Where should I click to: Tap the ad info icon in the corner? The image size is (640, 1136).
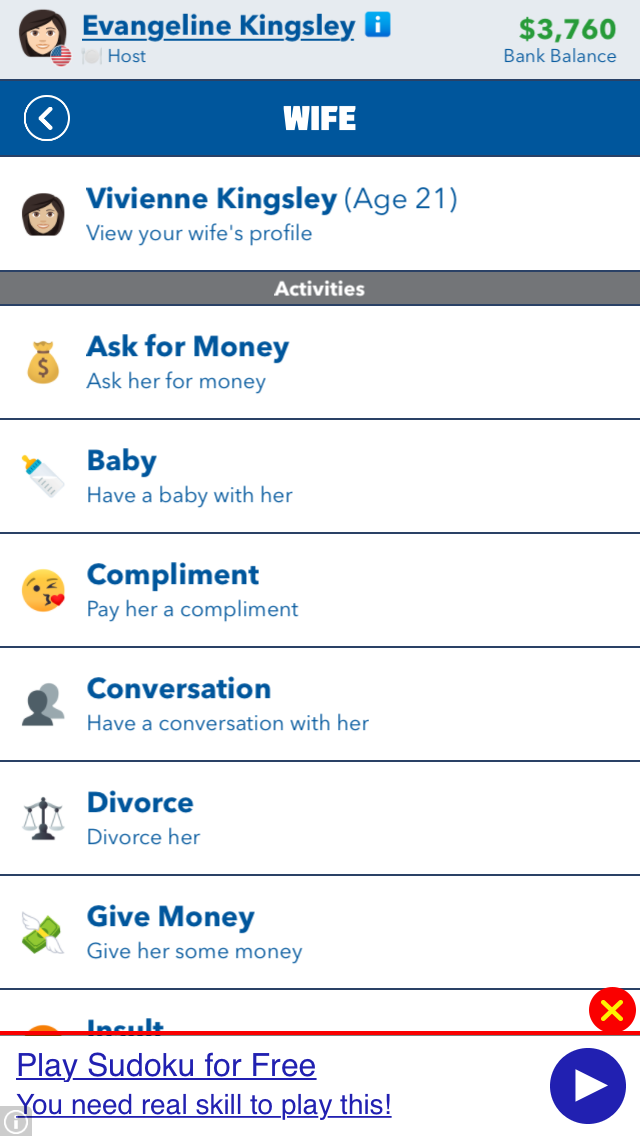click(15, 1122)
